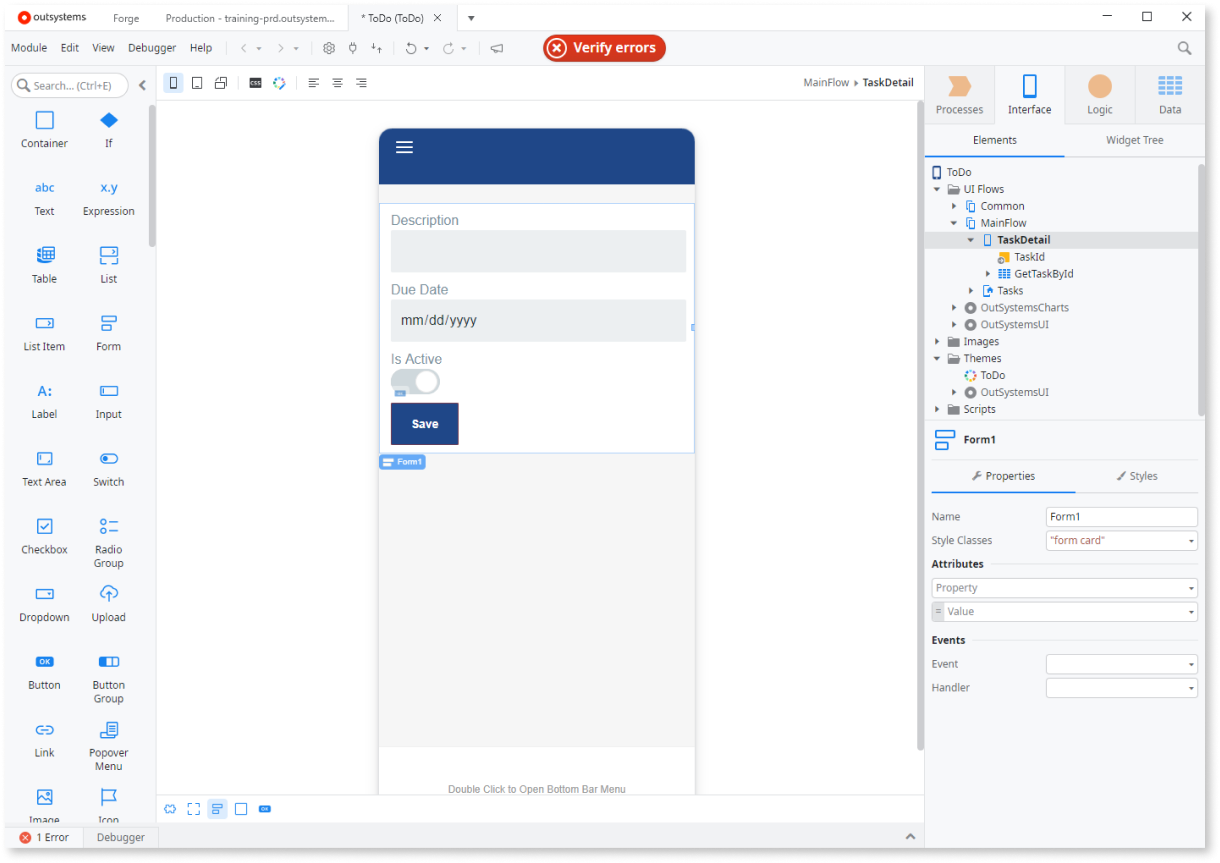
Task: Select the Radio Group widget icon
Action: pos(108,535)
